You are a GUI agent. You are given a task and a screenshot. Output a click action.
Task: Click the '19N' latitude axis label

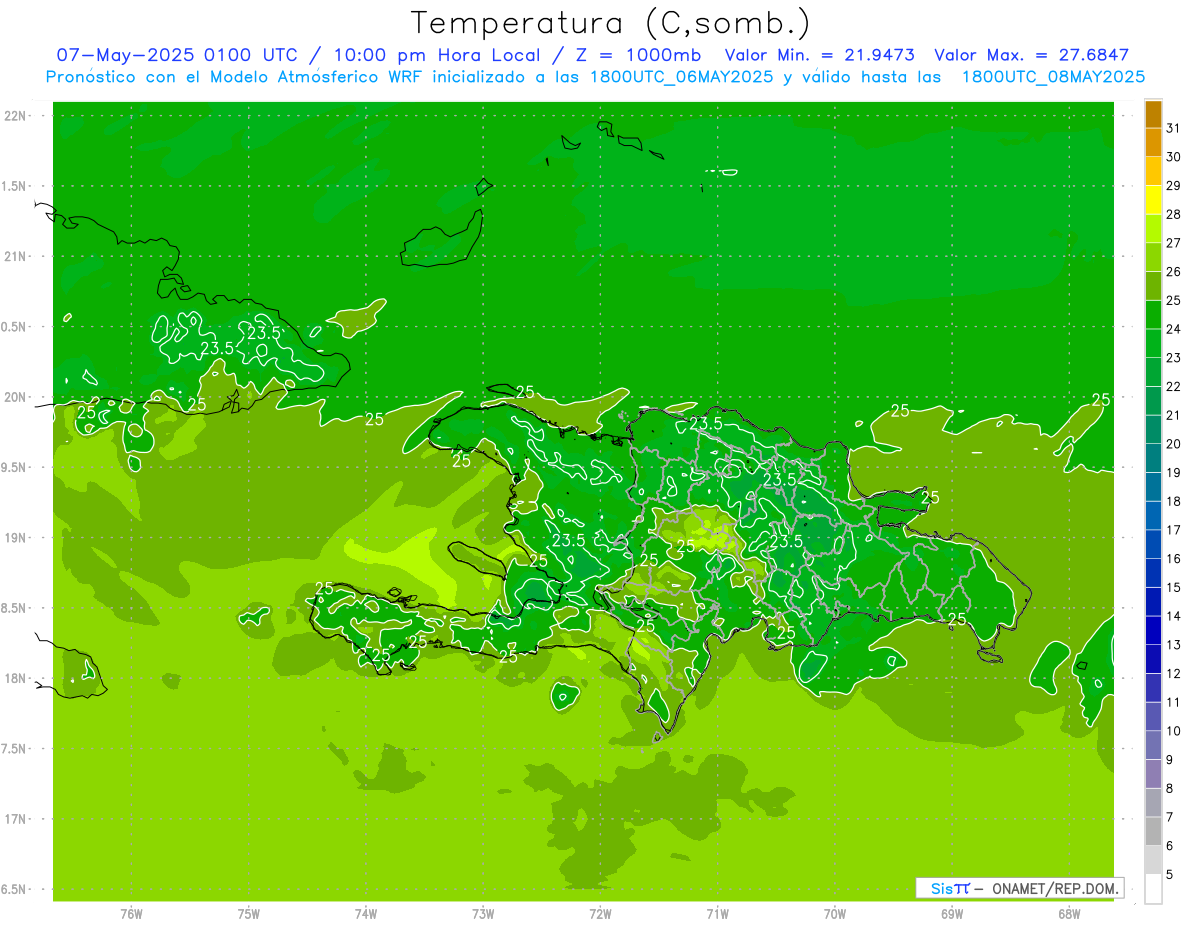click(16, 538)
